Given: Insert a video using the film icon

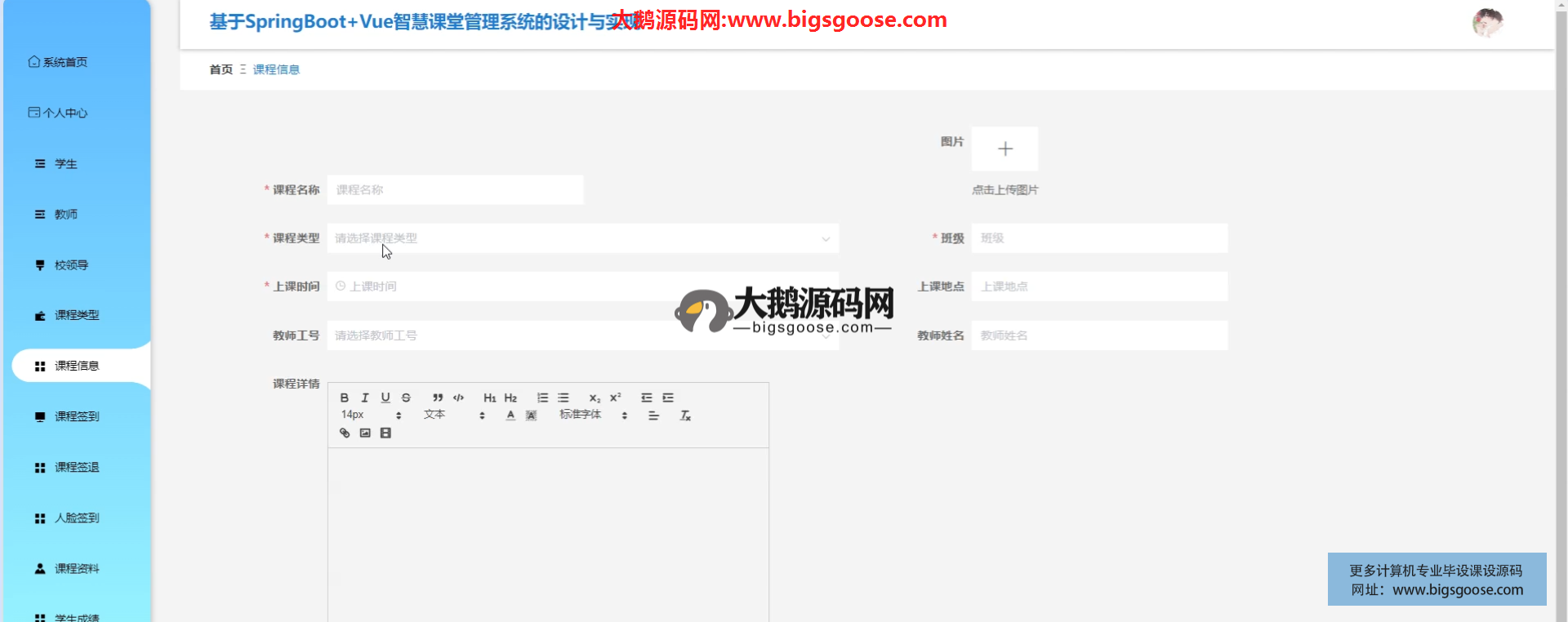Looking at the screenshot, I should (385, 433).
